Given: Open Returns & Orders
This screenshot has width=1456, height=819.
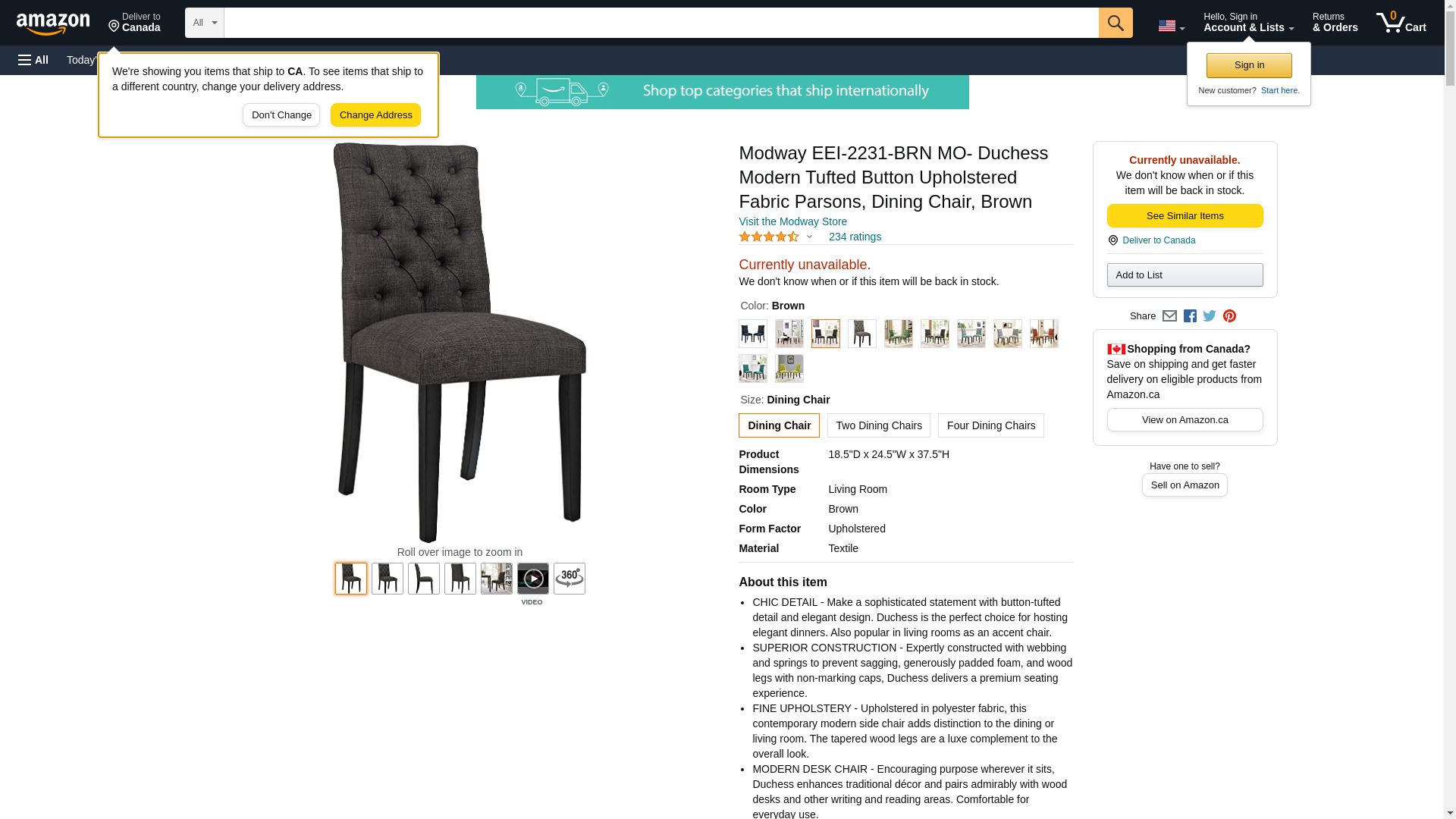Looking at the screenshot, I should tap(1335, 23).
